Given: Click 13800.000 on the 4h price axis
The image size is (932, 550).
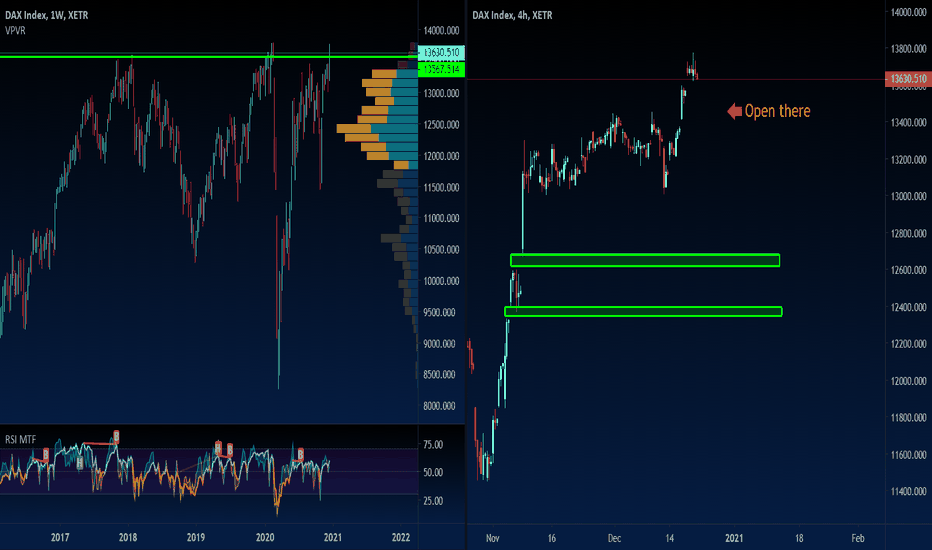Looking at the screenshot, I should click(908, 49).
